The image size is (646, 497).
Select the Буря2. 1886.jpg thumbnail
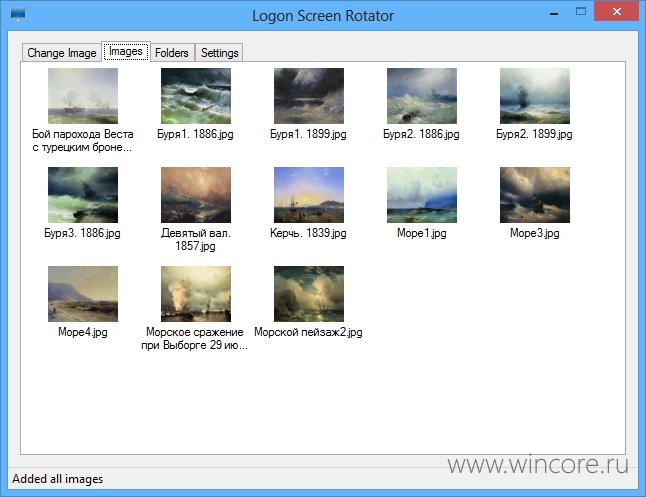click(x=421, y=96)
